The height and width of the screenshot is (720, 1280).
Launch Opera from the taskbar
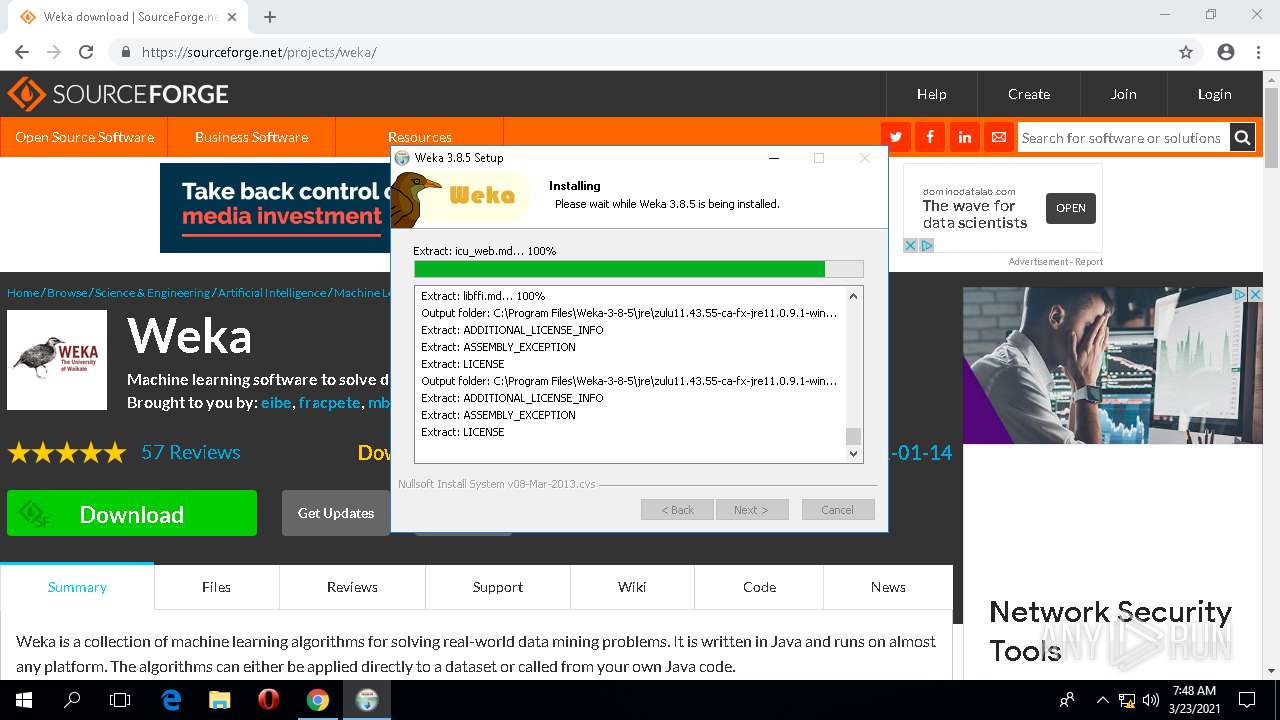[268, 700]
